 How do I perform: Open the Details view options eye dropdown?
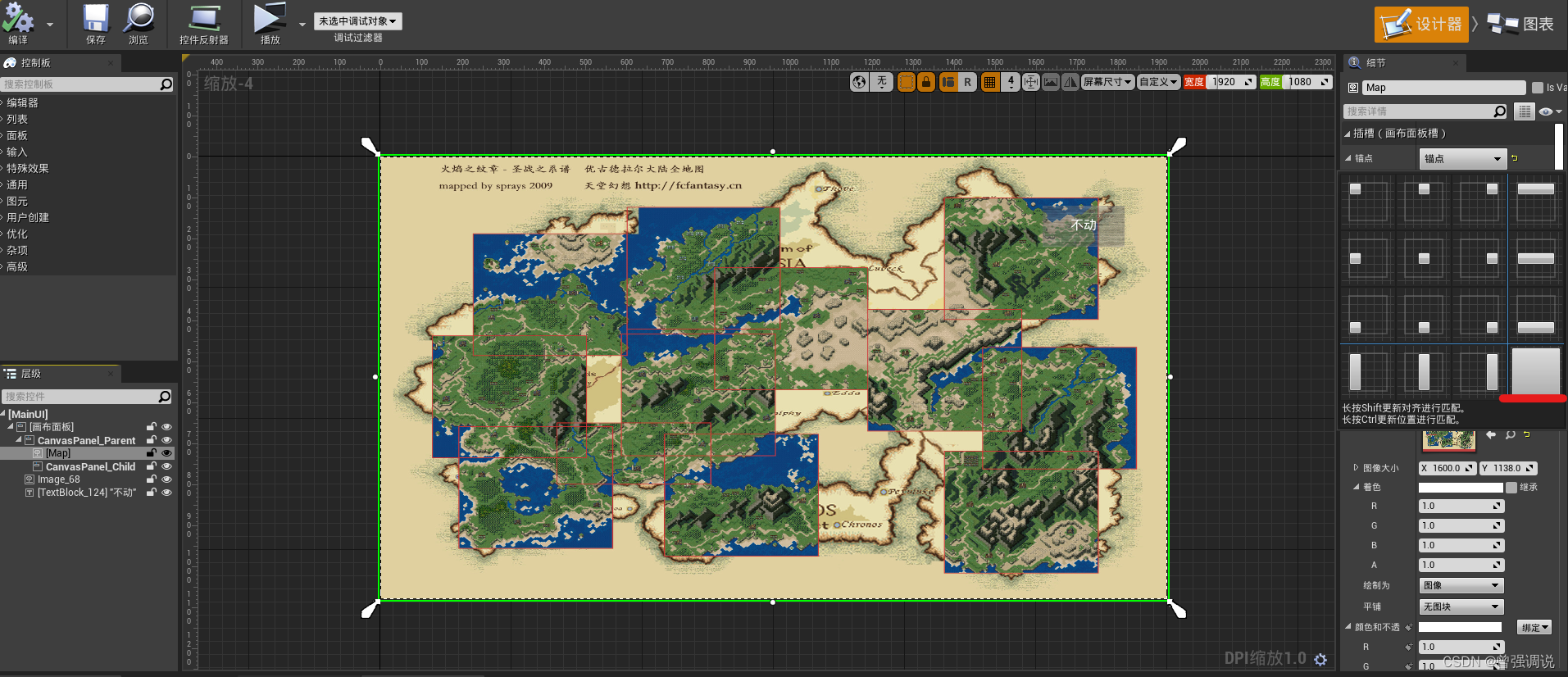1549,111
